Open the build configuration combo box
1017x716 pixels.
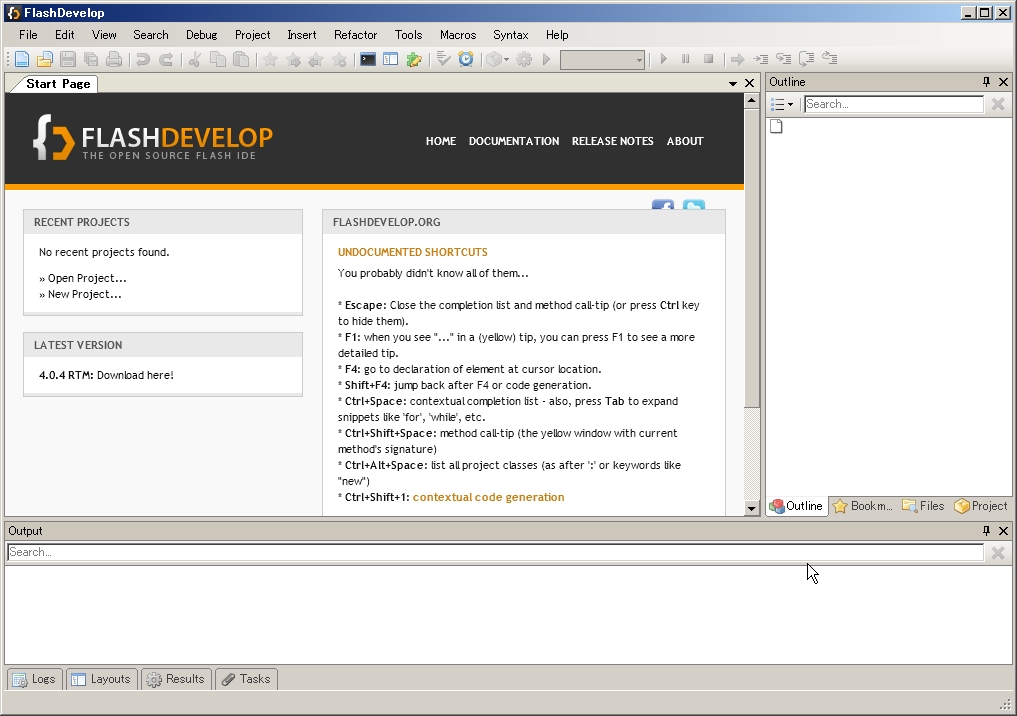pos(603,60)
